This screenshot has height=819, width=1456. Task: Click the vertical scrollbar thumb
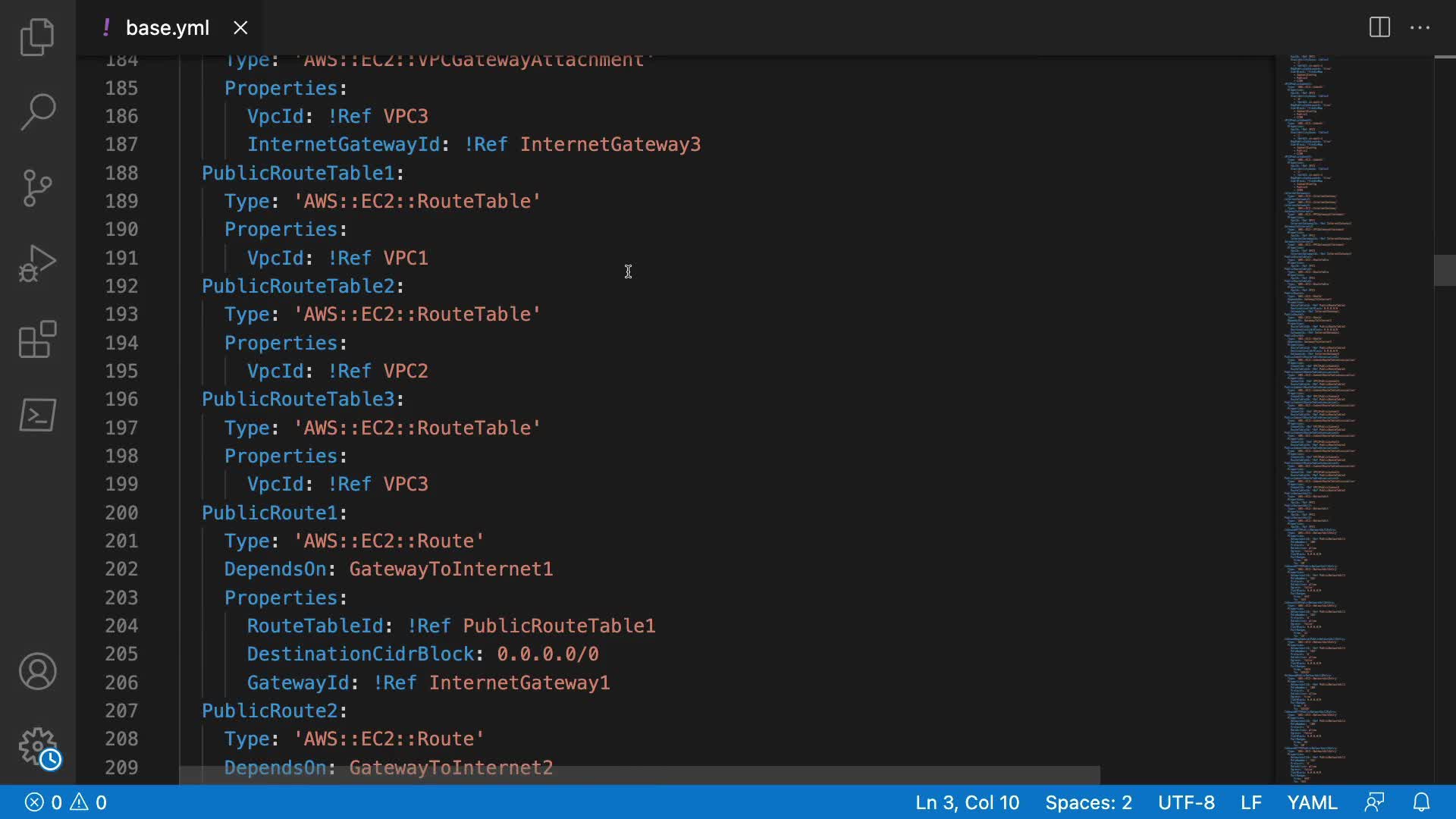click(1444, 271)
